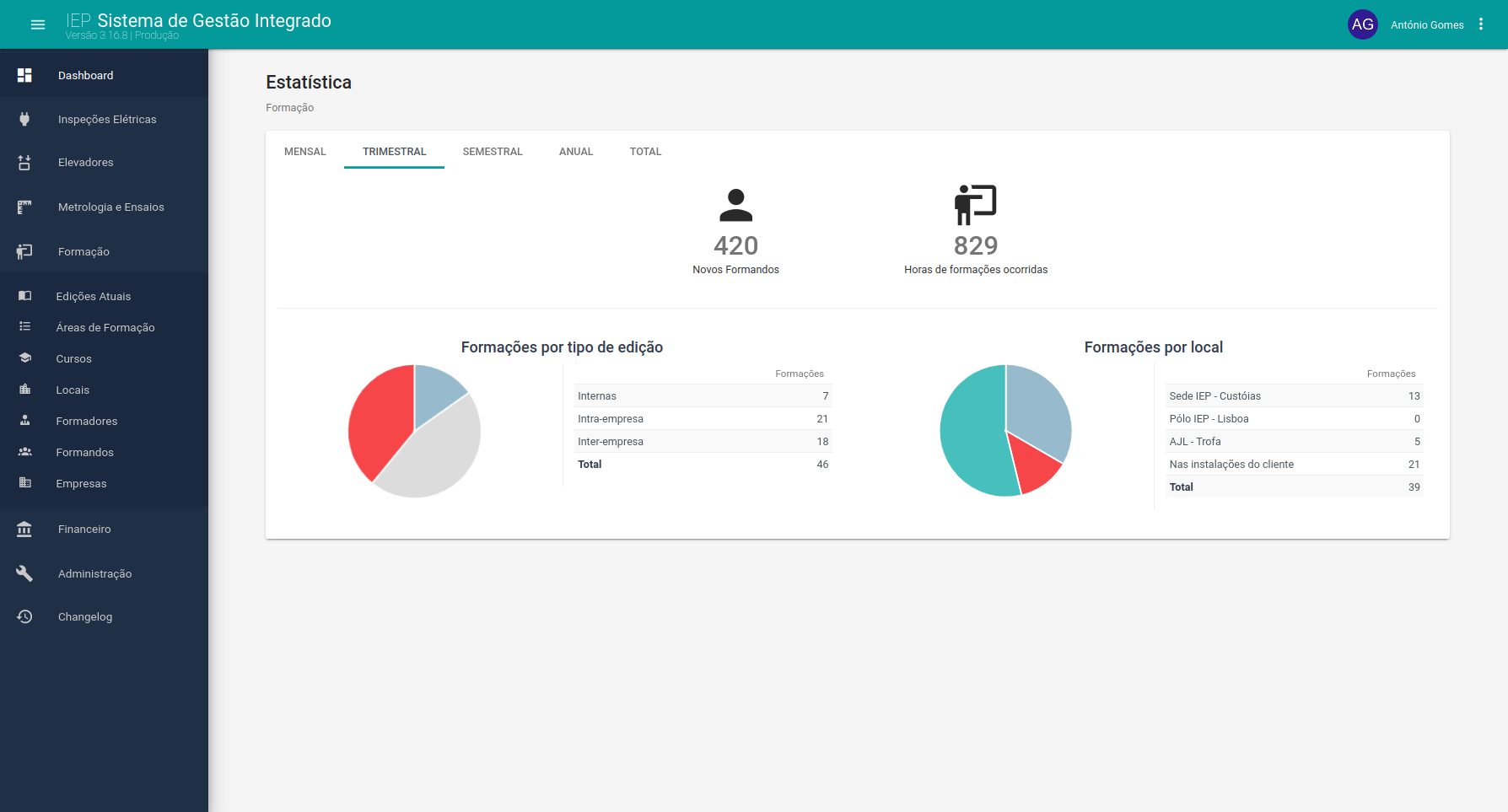Screen dimensions: 1508x812
Task: Click the Empresas company icon
Action: (x=25, y=482)
